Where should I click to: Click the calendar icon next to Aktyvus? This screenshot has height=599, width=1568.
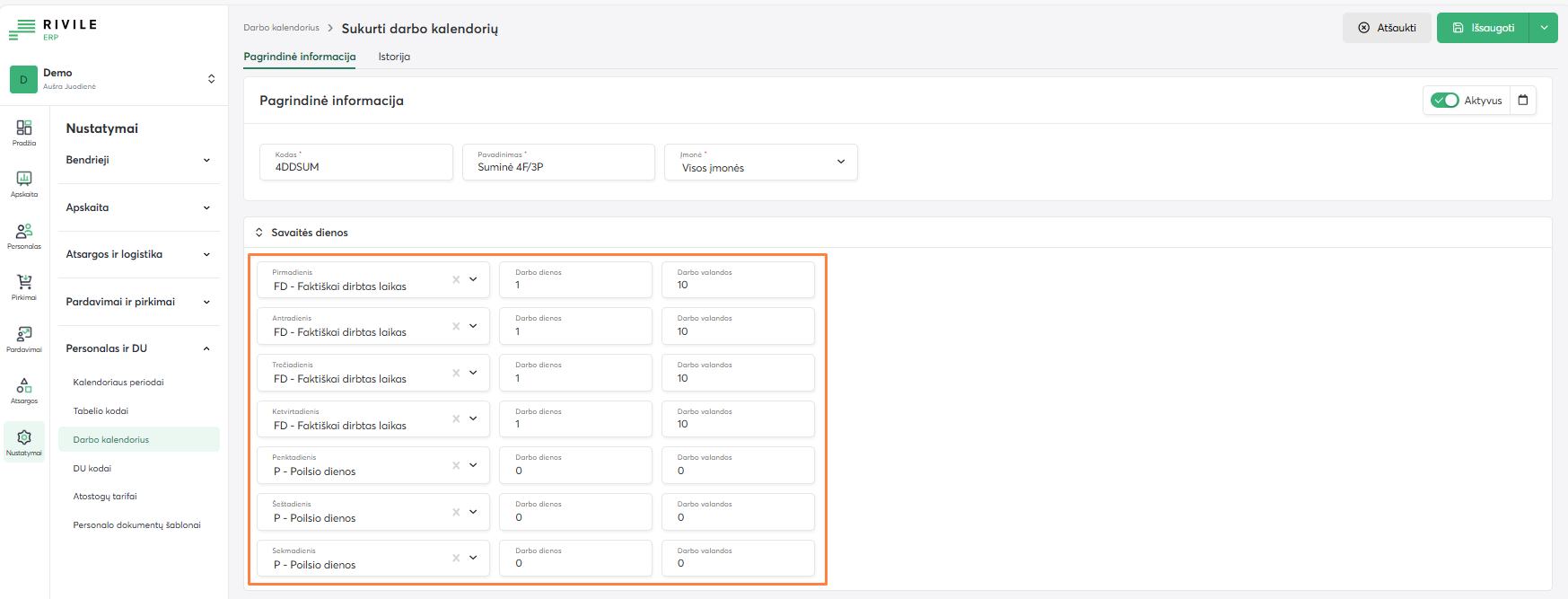(1523, 101)
